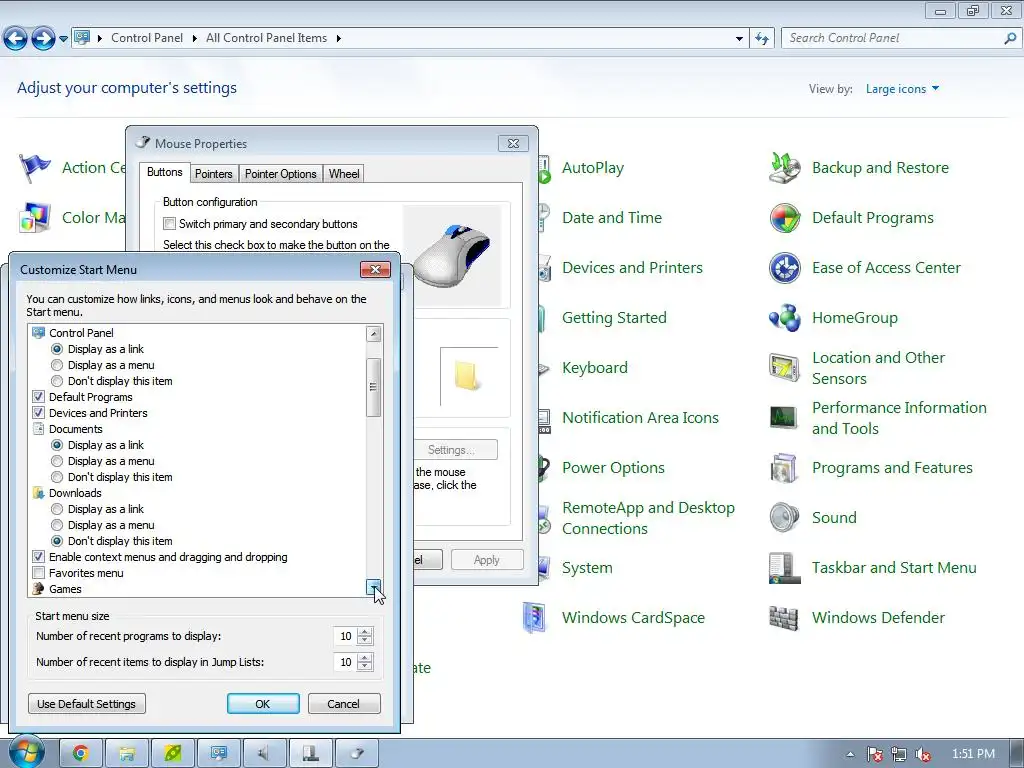The height and width of the screenshot is (768, 1024).
Task: Open the Action Center flag icon
Action: 35,168
